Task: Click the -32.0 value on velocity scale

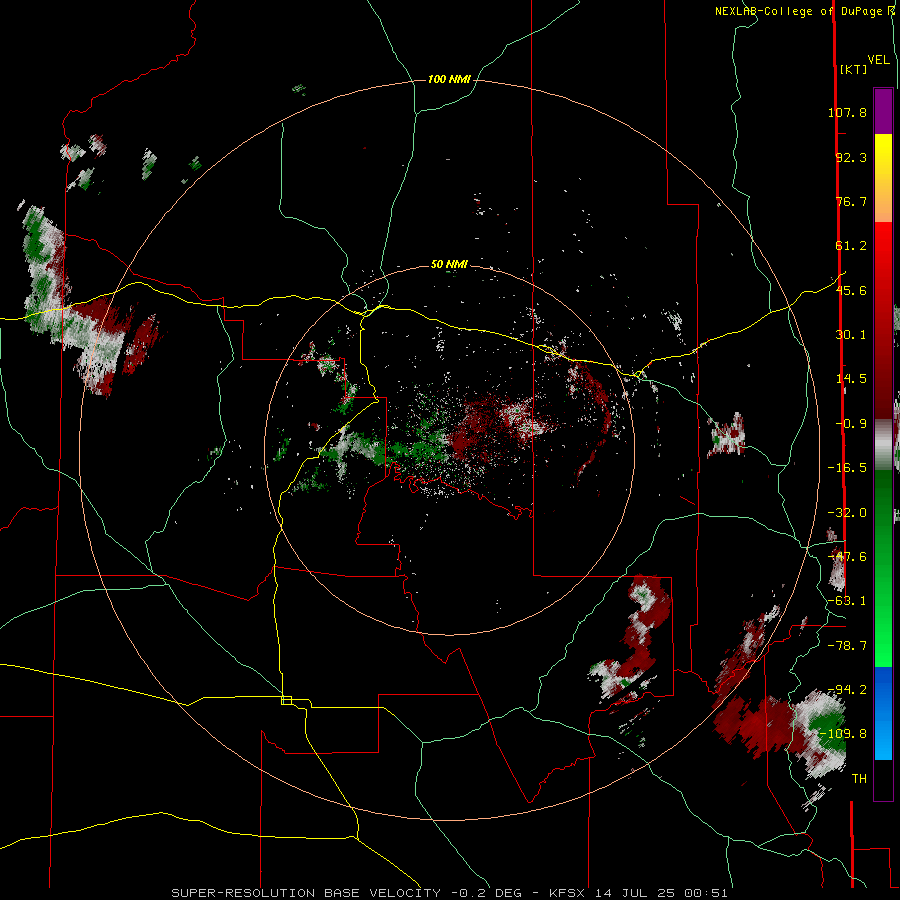Action: tap(847, 513)
